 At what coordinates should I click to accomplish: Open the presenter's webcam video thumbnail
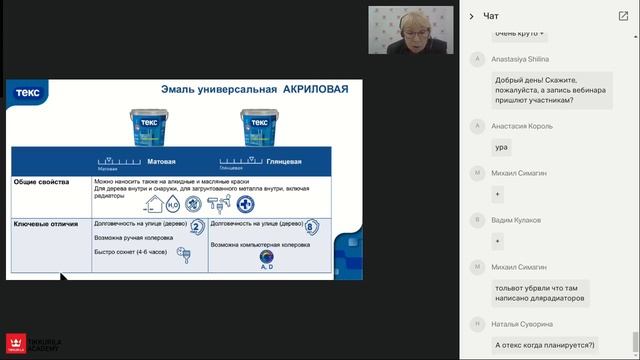click(411, 30)
